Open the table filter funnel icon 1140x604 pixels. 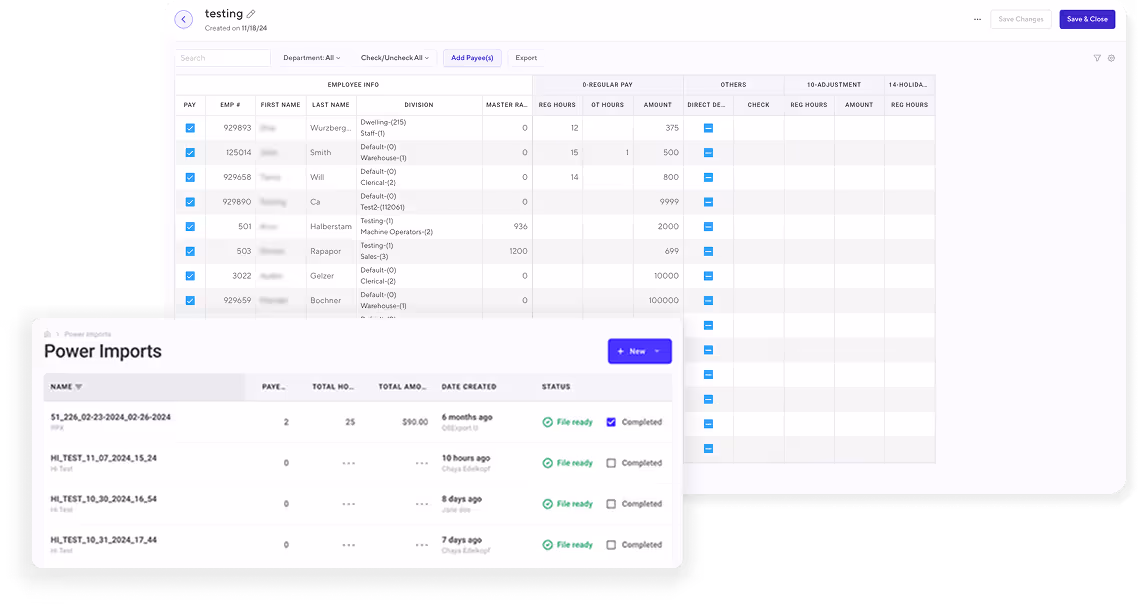(x=1097, y=58)
